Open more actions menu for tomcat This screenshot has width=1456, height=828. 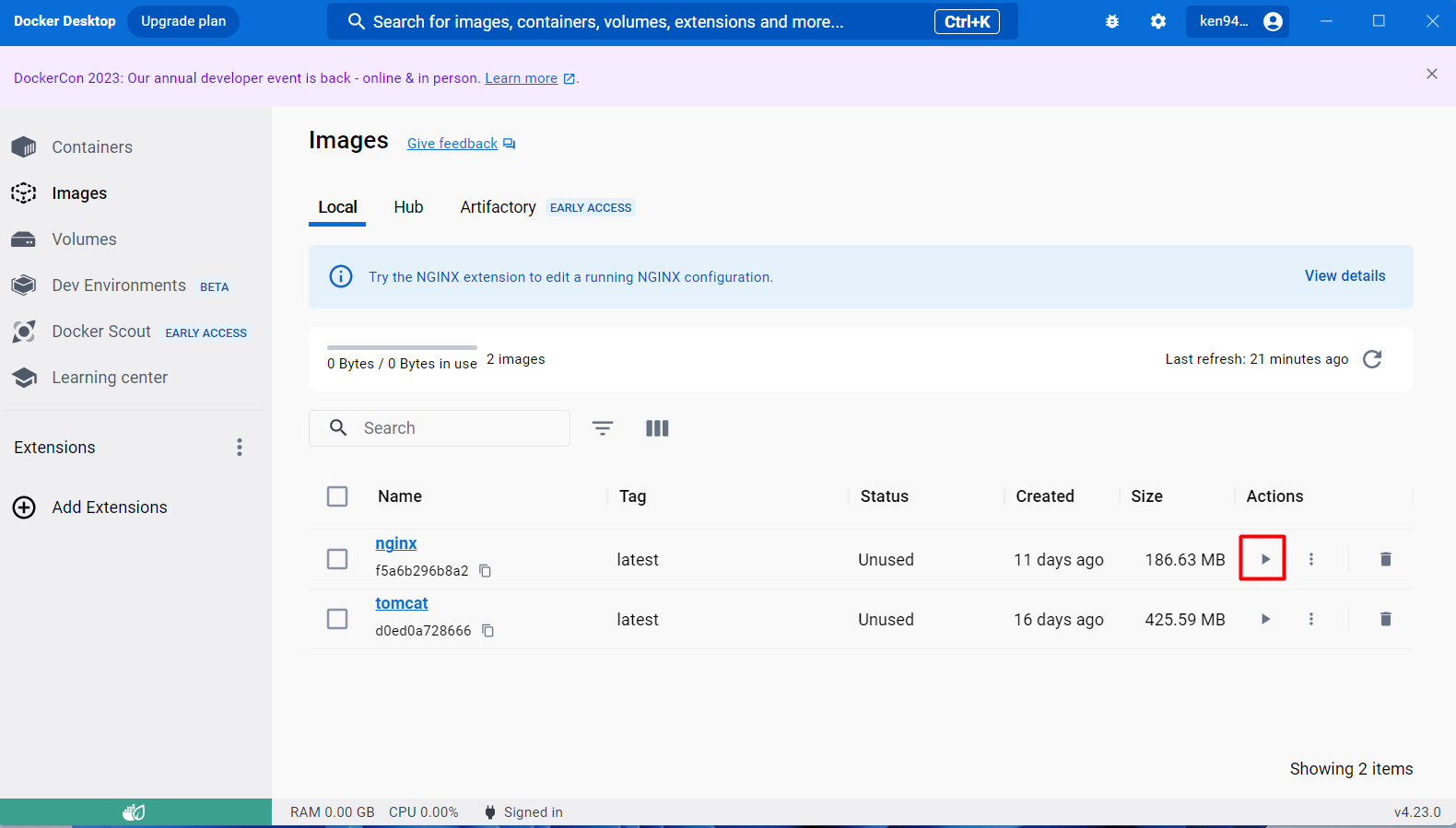click(1311, 619)
